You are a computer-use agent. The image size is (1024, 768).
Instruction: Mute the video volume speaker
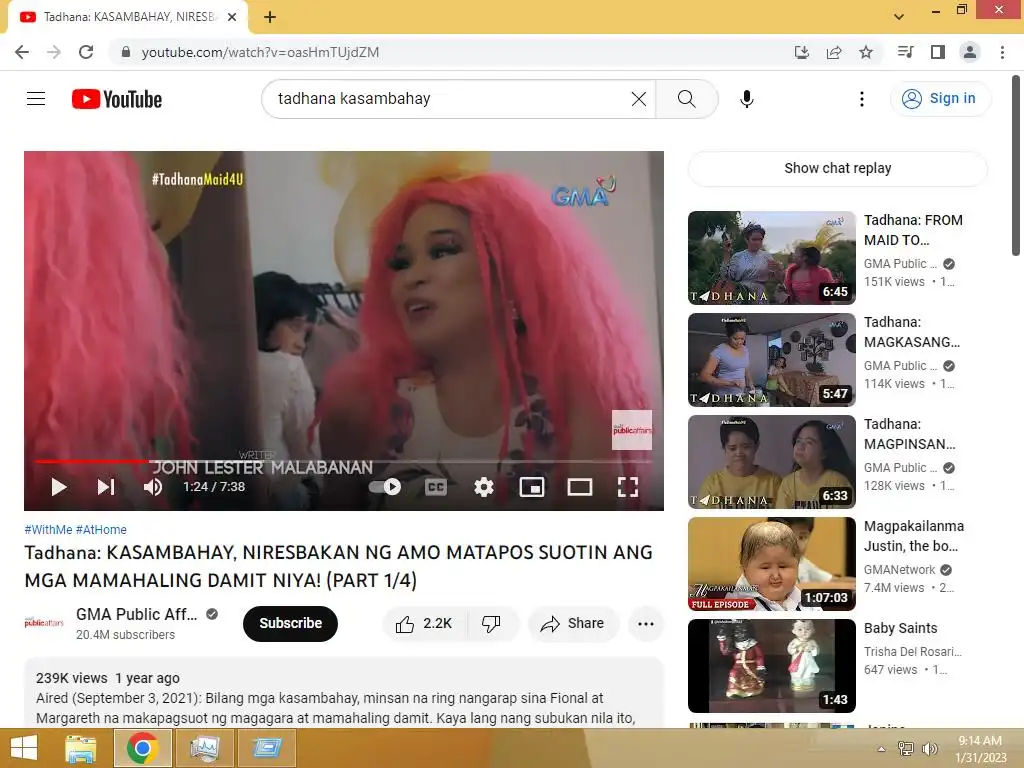click(x=153, y=487)
